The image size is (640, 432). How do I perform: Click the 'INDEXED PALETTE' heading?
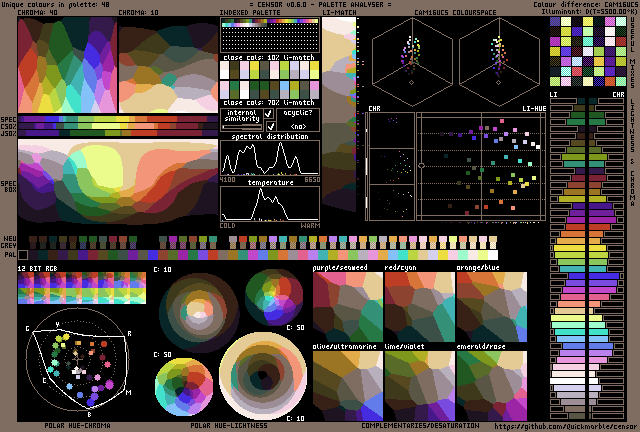tap(250, 13)
